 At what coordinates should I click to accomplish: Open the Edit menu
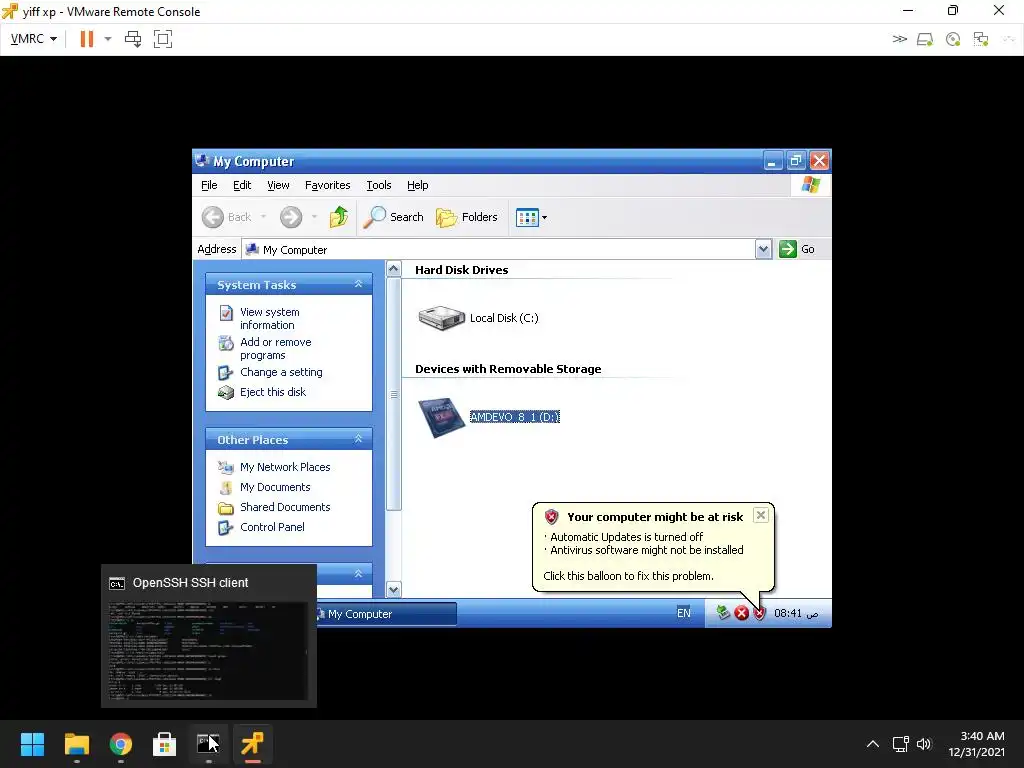tap(242, 185)
